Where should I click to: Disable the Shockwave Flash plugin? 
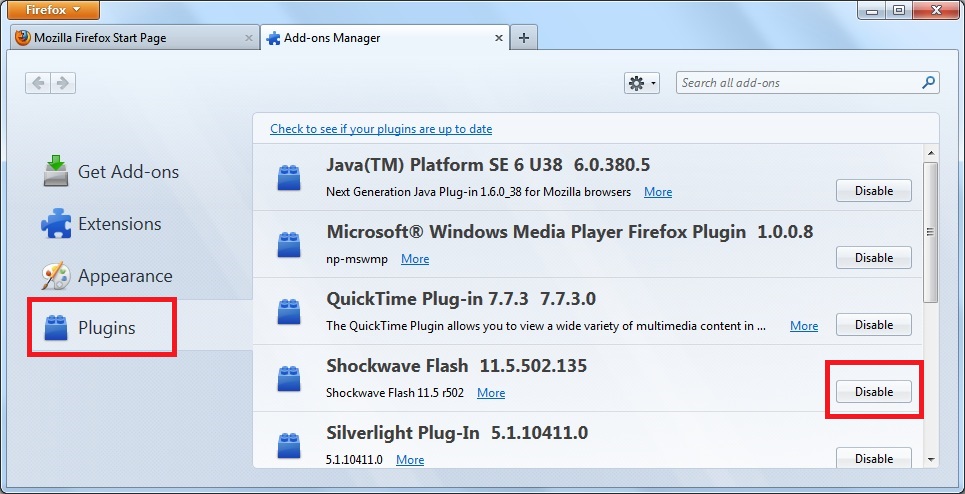(873, 392)
